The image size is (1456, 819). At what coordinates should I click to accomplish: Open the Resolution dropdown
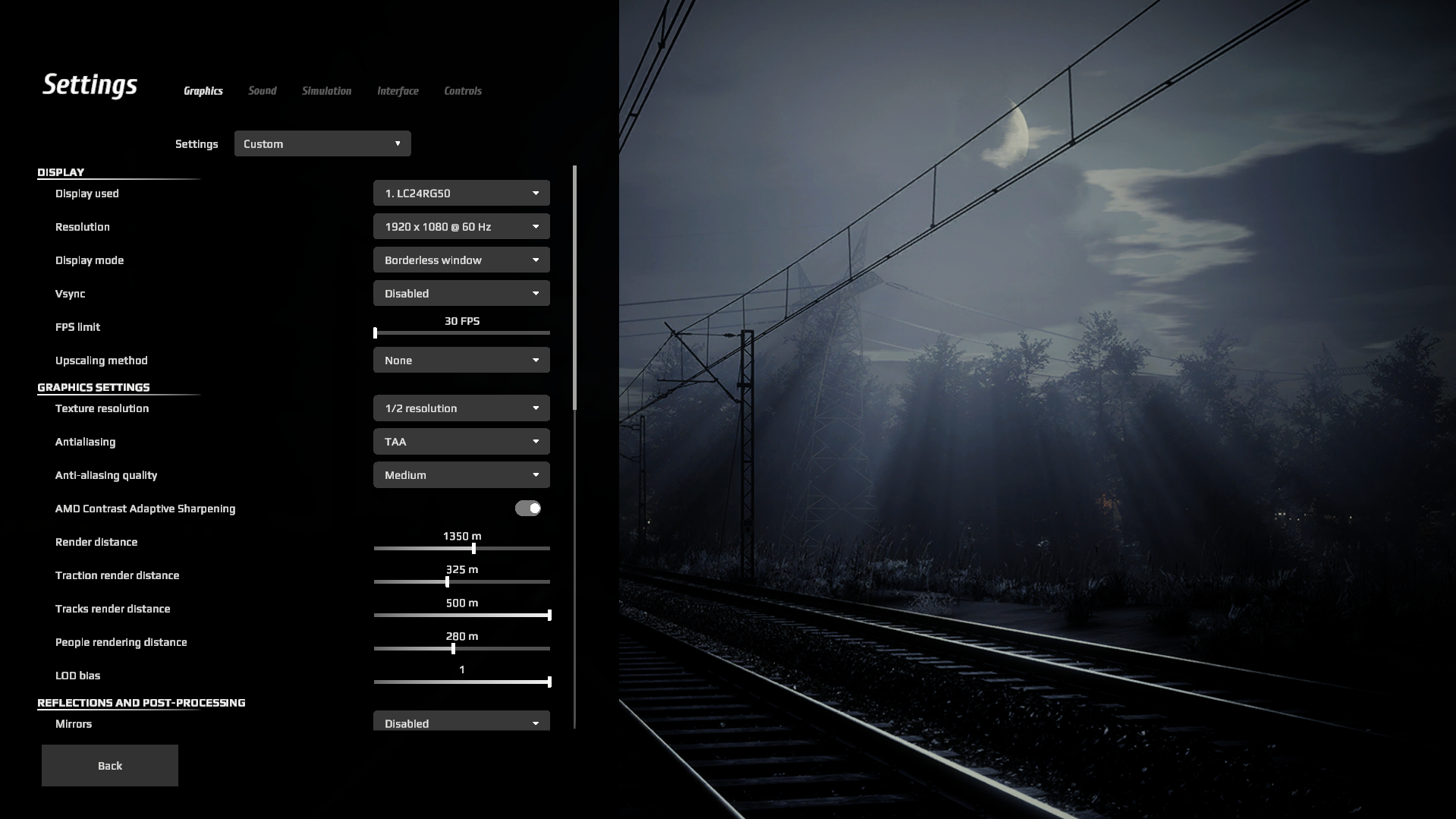461,227
